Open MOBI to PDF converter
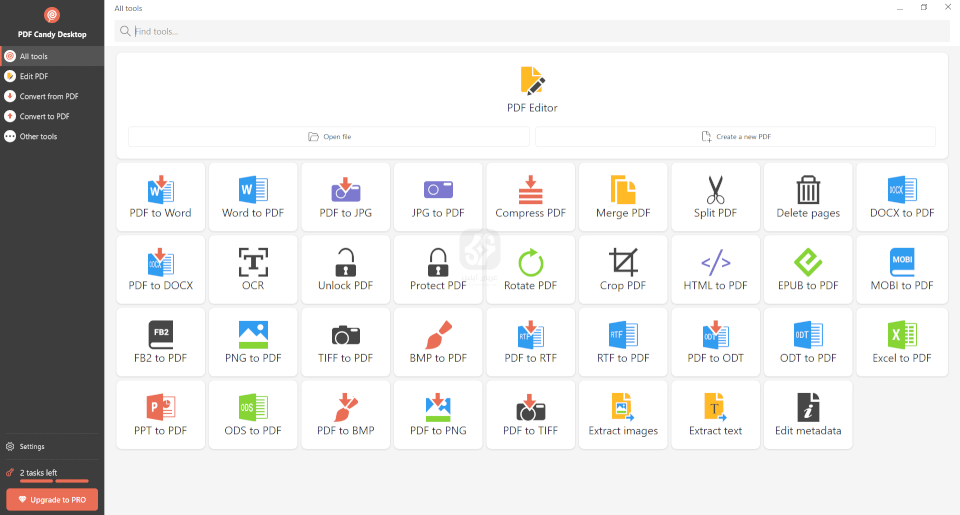 pos(902,269)
